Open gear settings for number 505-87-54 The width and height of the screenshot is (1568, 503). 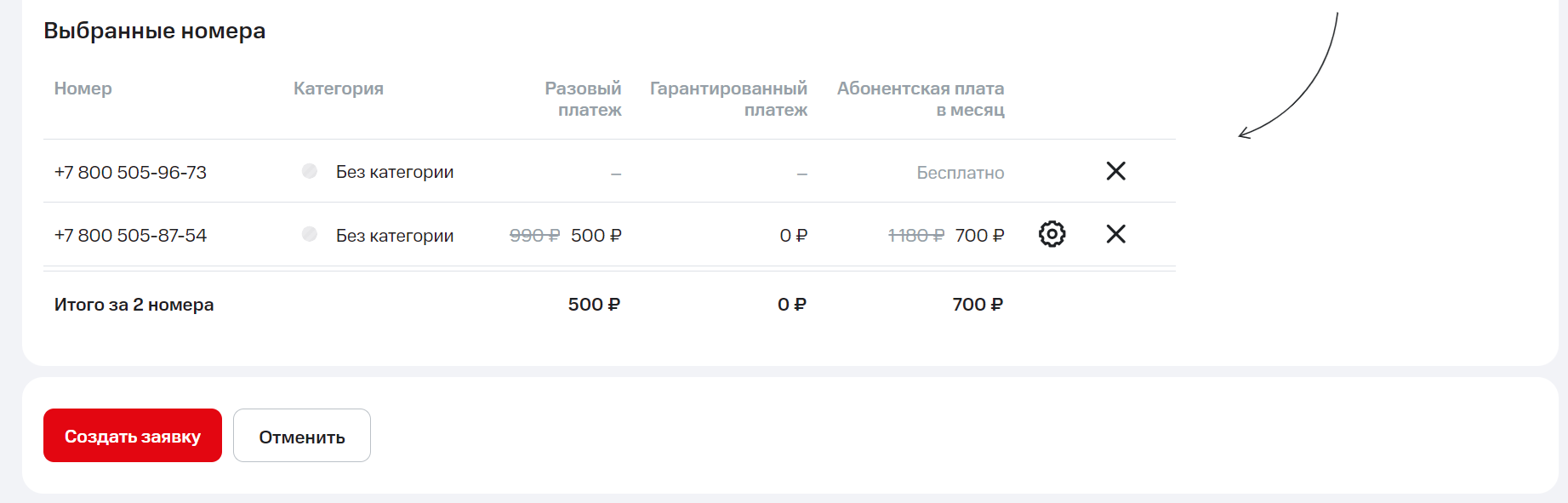[1052, 234]
